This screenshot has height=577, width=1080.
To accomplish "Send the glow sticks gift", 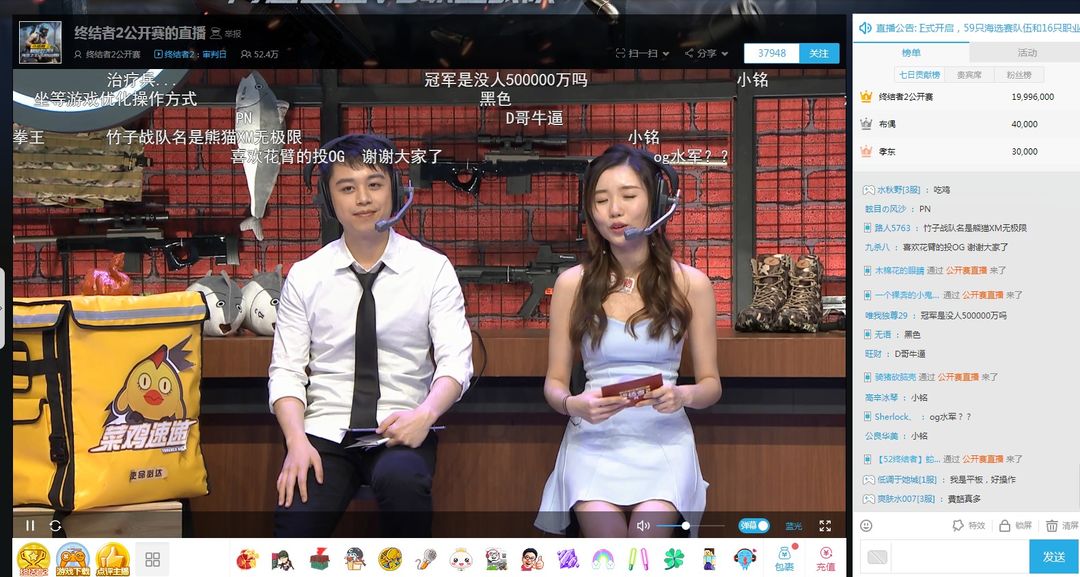I will (x=638, y=558).
